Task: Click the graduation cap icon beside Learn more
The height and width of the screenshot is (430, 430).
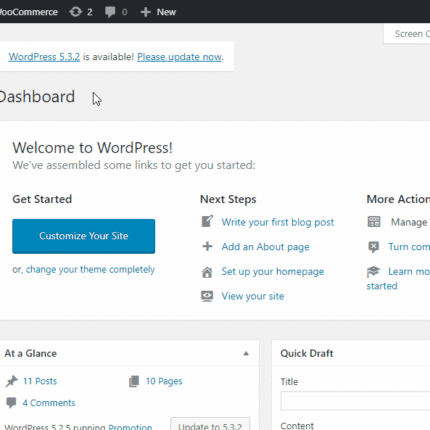Action: [x=374, y=271]
